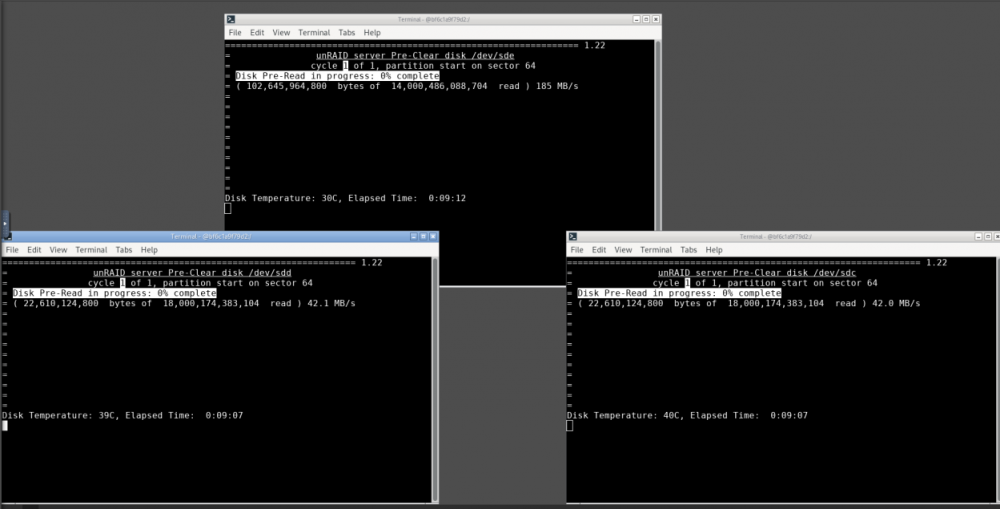
Task: Open Help menu in /dev/sde terminal
Action: click(x=372, y=33)
